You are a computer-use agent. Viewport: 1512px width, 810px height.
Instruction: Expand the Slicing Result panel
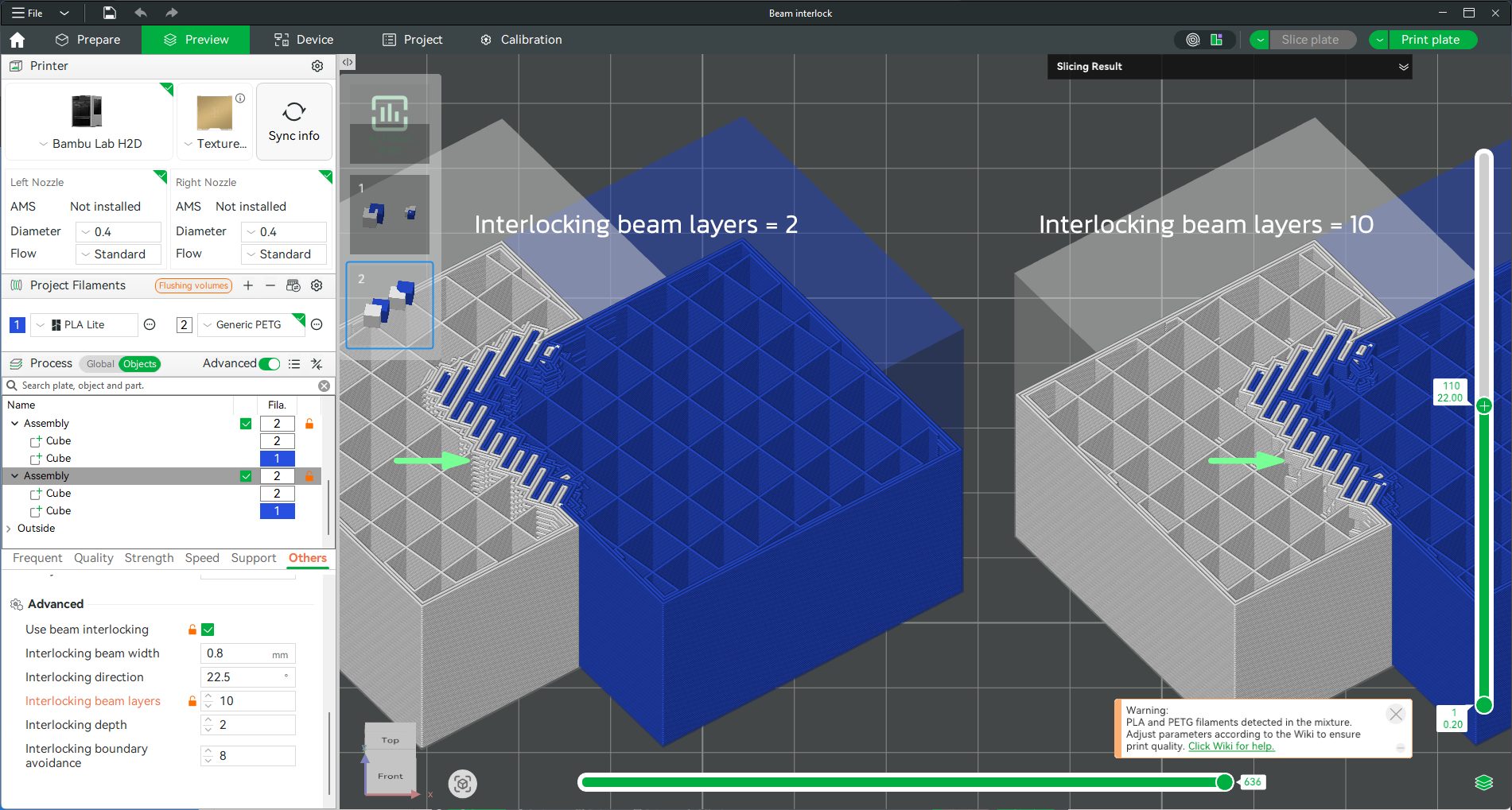pyautogui.click(x=1403, y=67)
